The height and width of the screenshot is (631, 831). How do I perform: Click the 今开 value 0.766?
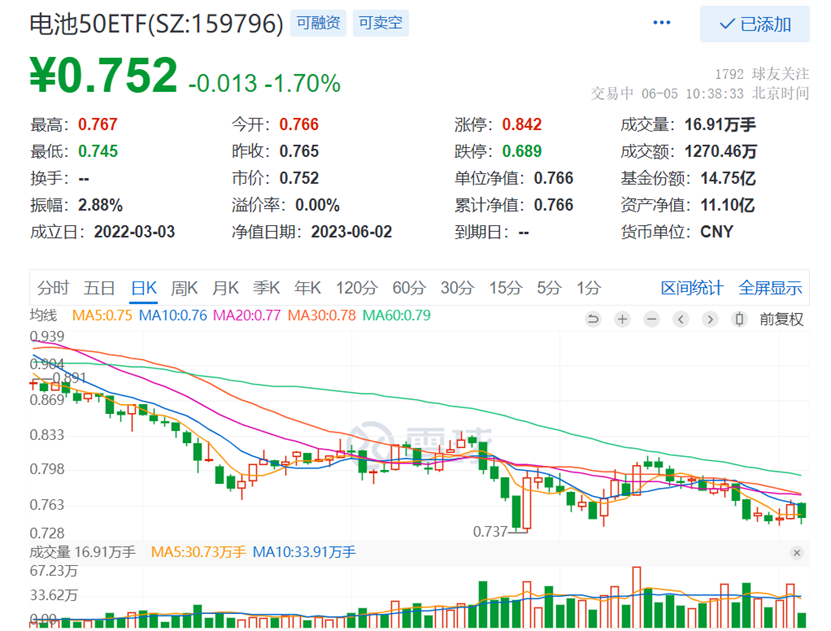point(299,125)
